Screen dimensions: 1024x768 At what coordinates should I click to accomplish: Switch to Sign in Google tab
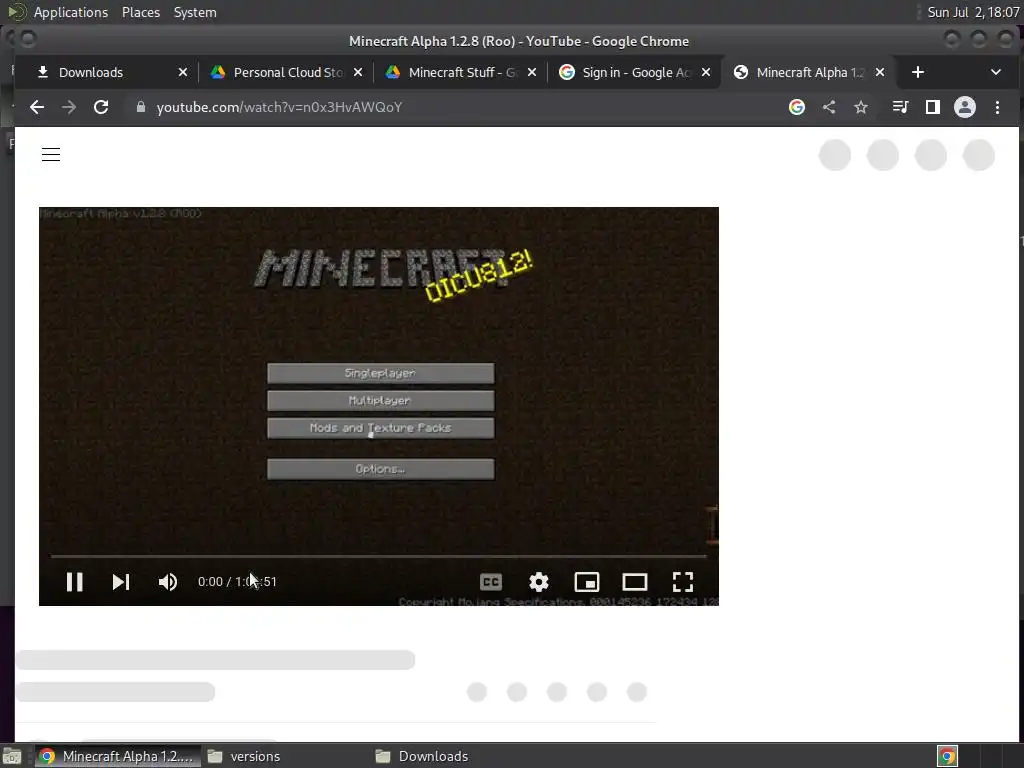(636, 72)
